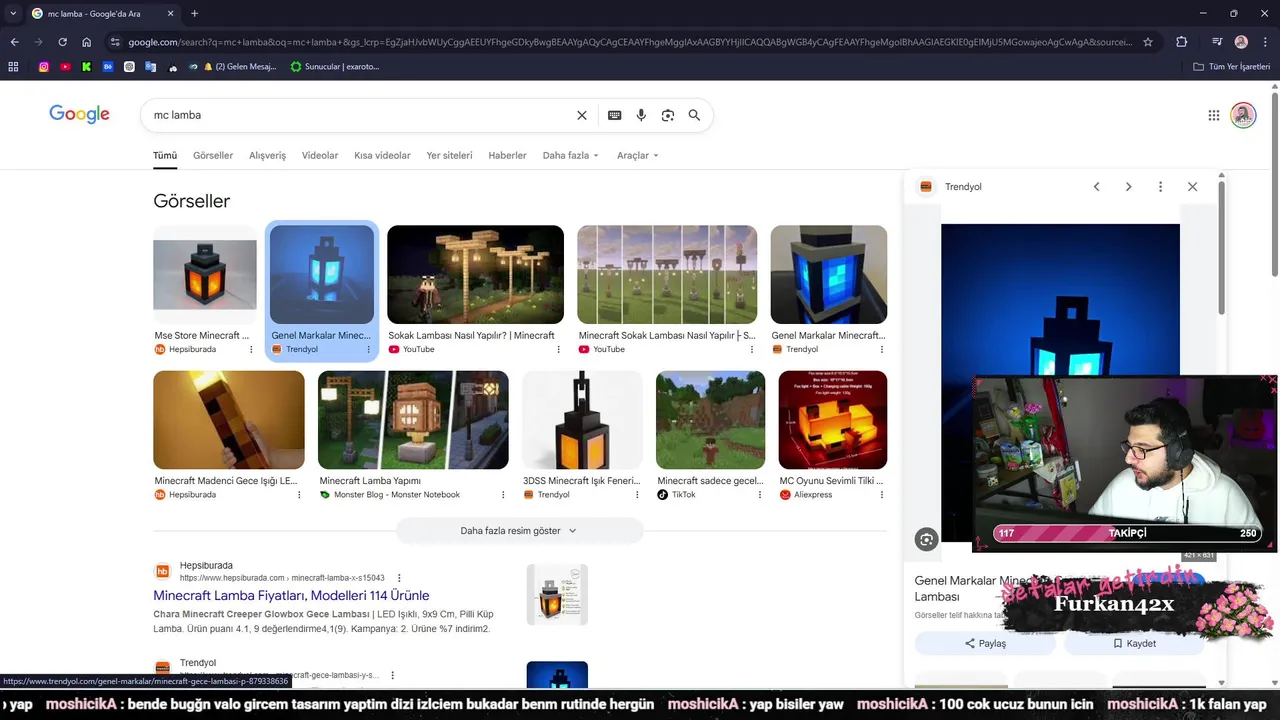Open the 'MC Oyunu Sevimli Tilki' Aliexpress thumbnail
This screenshot has width=1280, height=720.
[x=833, y=420]
